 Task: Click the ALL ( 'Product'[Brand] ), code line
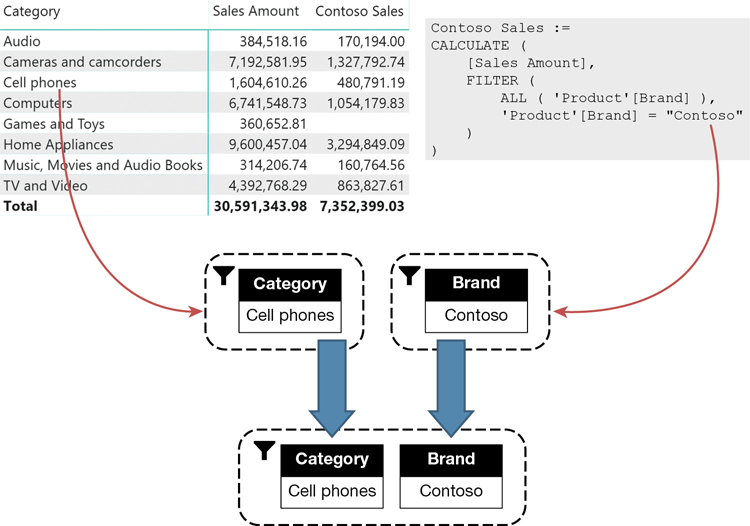tap(607, 98)
